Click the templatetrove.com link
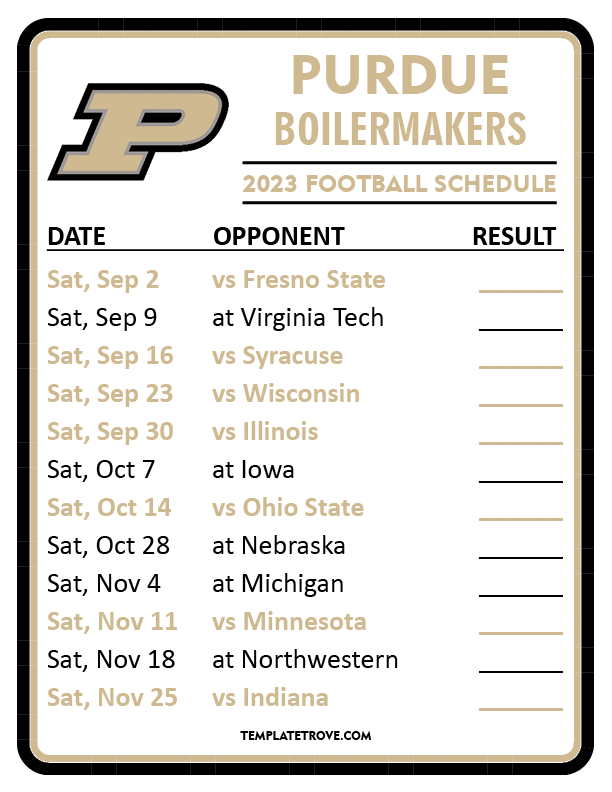This screenshot has width=612, height=792. coord(306,735)
